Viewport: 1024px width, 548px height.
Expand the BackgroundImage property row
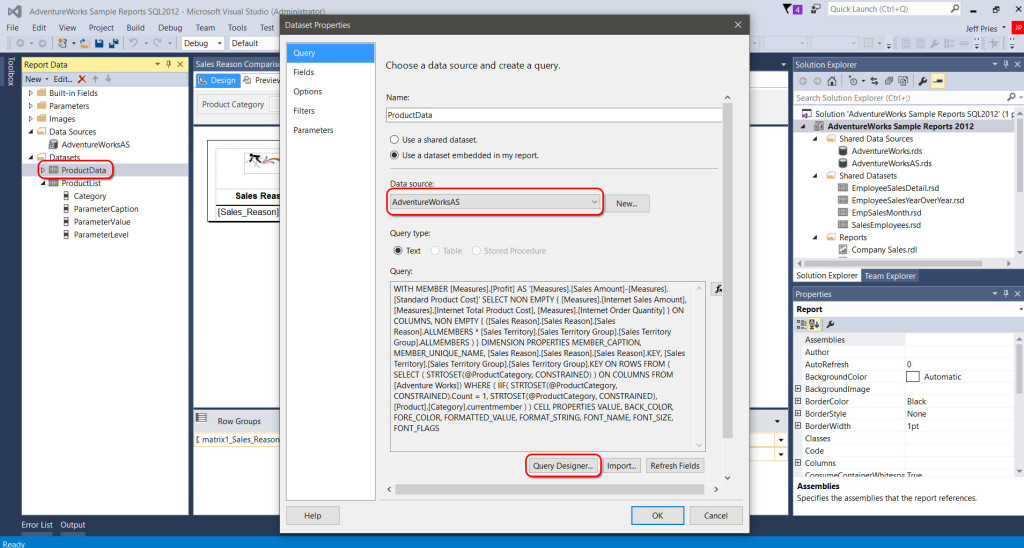(x=798, y=389)
